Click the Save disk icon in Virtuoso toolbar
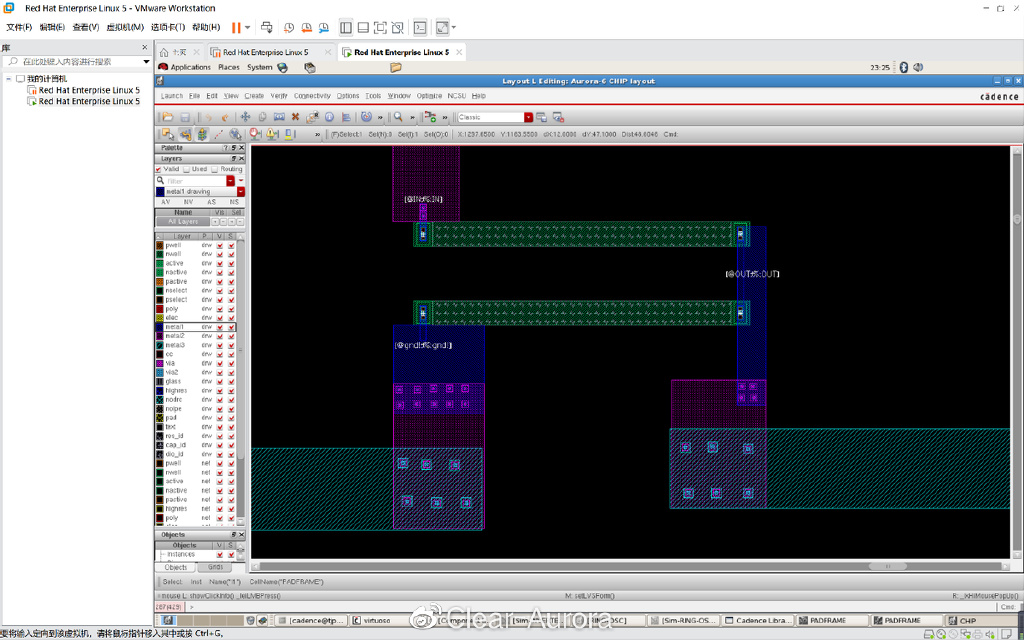Viewport: 1024px width, 640px height. [x=185, y=117]
